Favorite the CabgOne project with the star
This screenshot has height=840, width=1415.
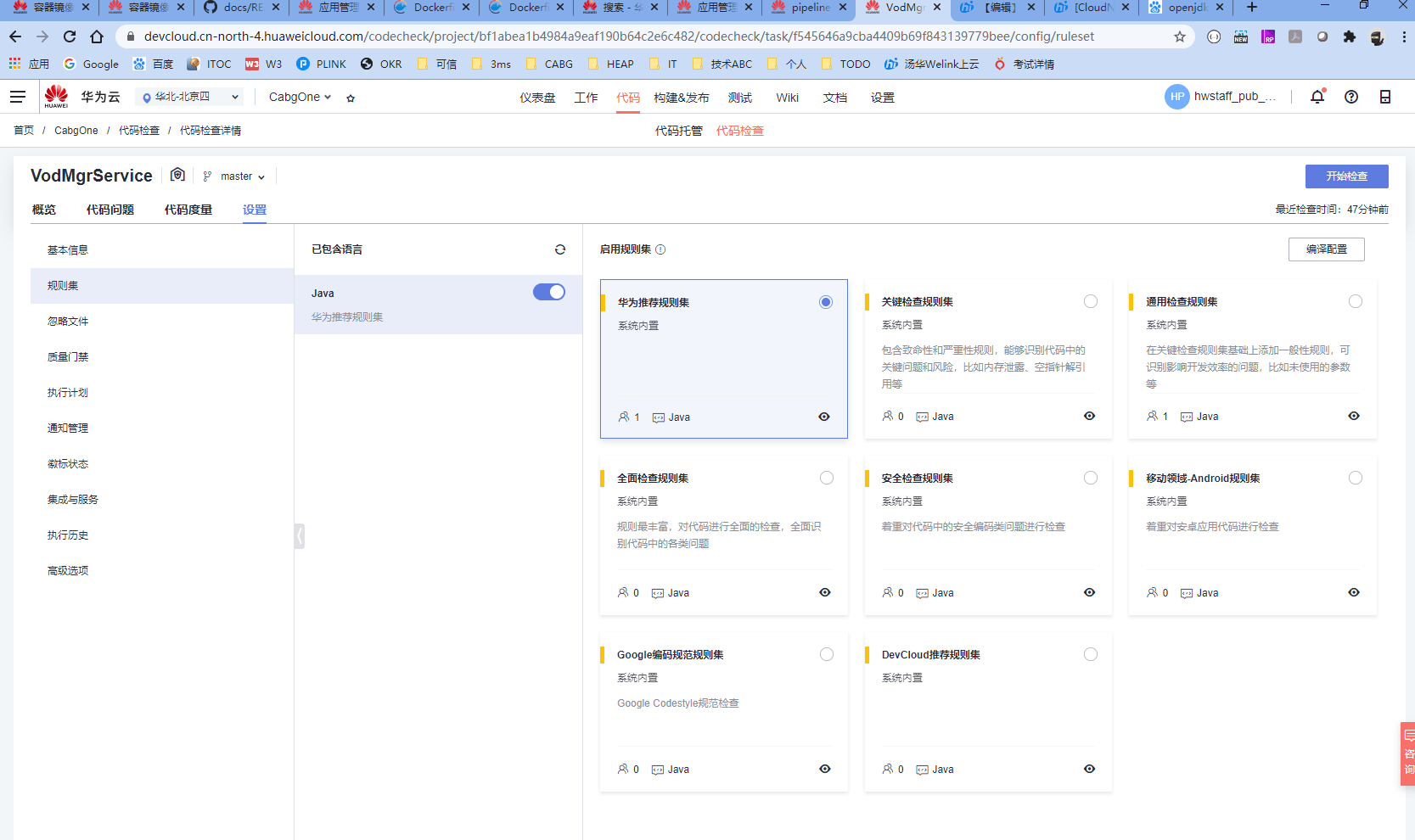pos(351,98)
